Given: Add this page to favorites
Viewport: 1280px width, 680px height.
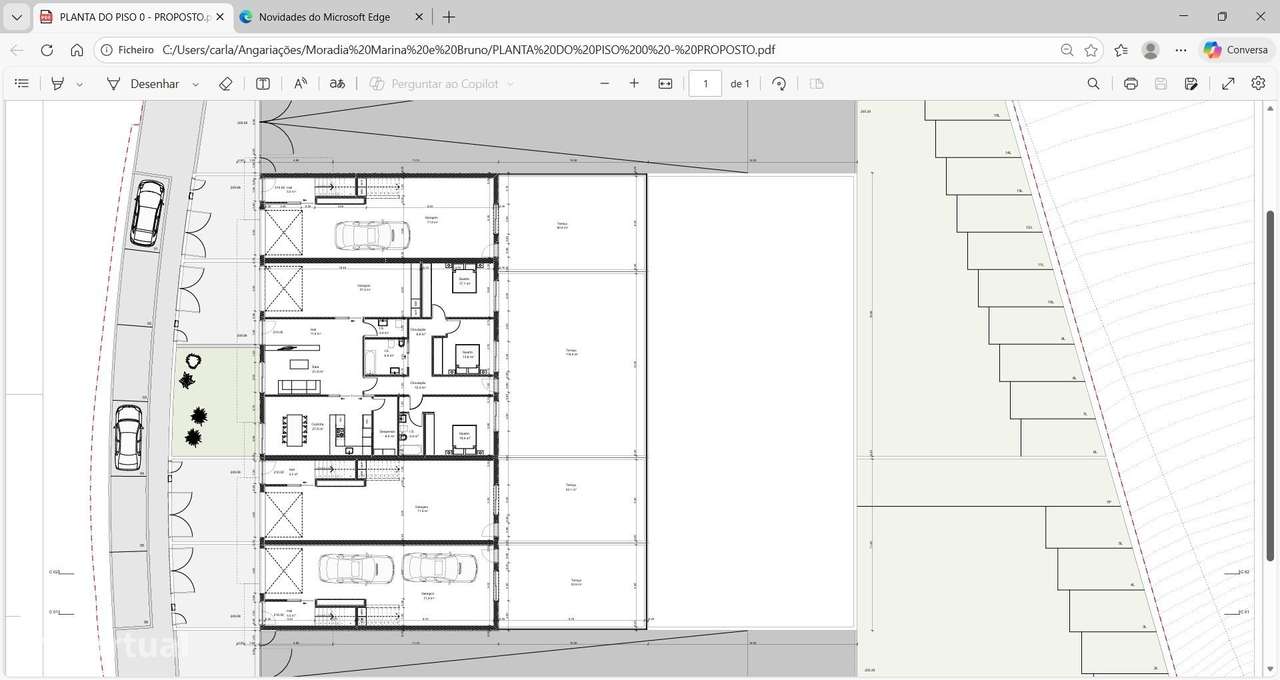Looking at the screenshot, I should (x=1092, y=50).
